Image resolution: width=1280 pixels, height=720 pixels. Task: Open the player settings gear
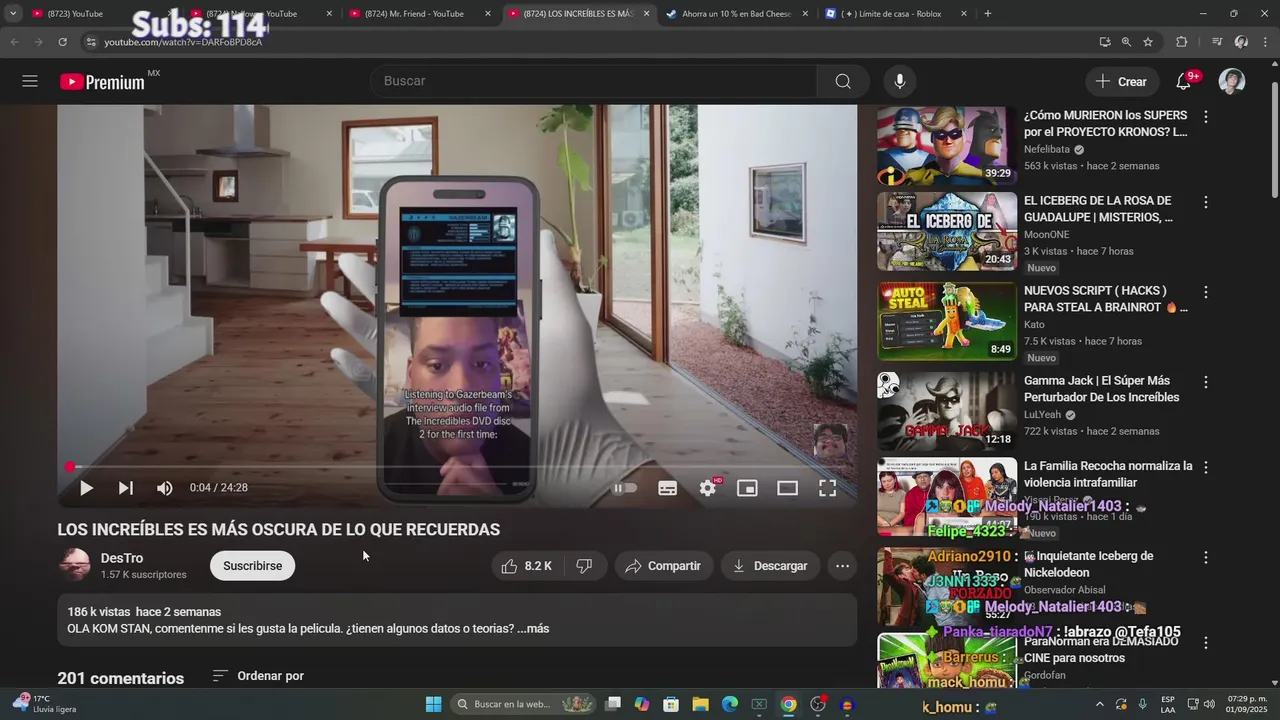click(708, 488)
